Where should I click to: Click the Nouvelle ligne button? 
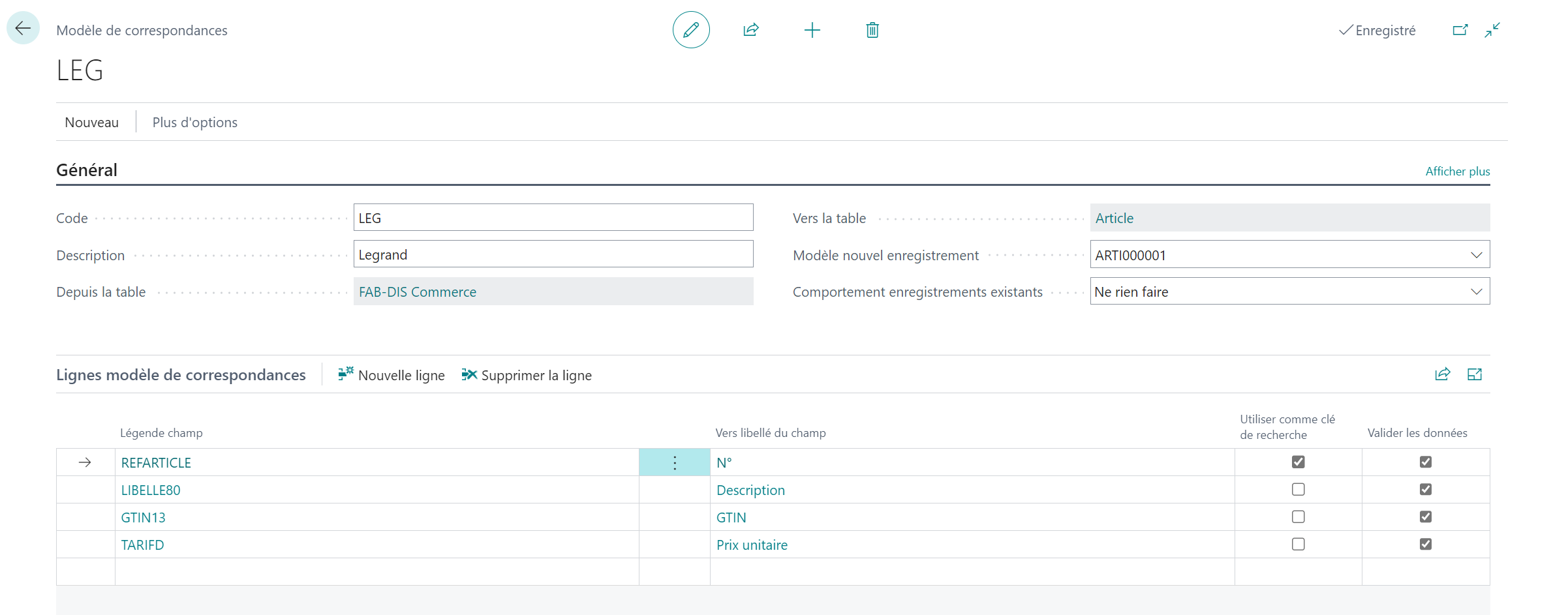coord(392,375)
